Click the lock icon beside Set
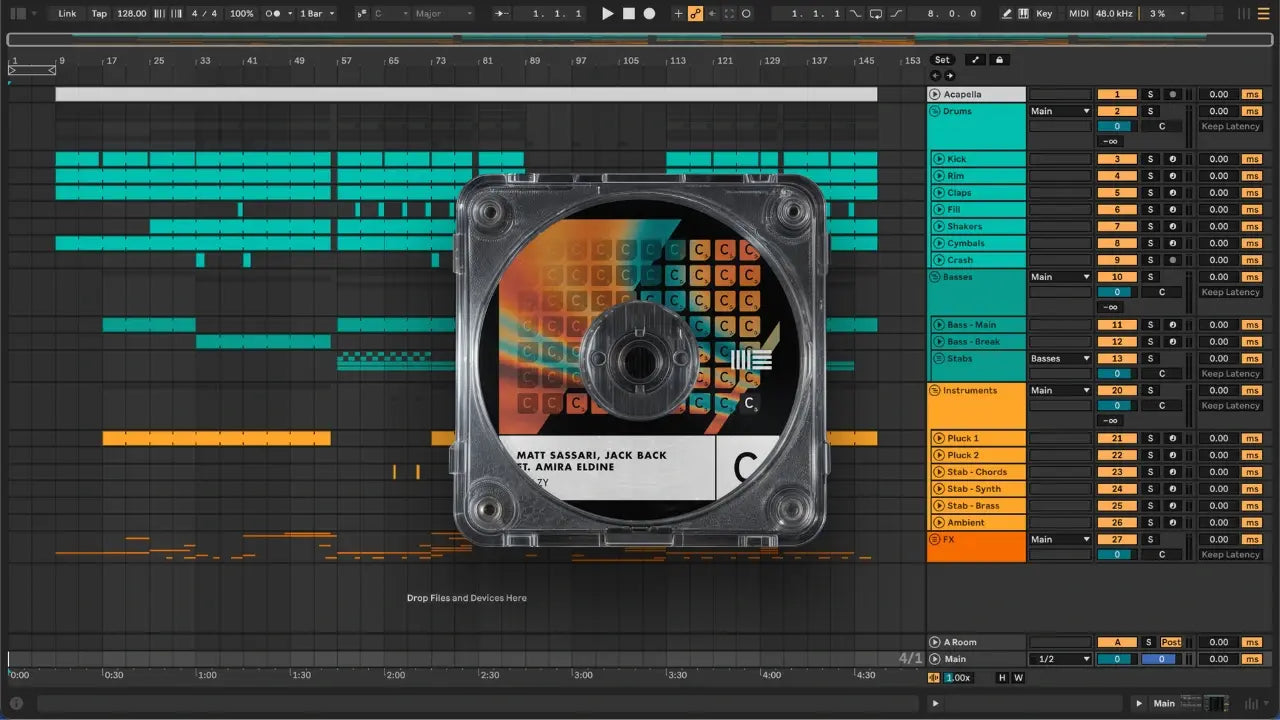The width and height of the screenshot is (1280, 720). point(998,60)
